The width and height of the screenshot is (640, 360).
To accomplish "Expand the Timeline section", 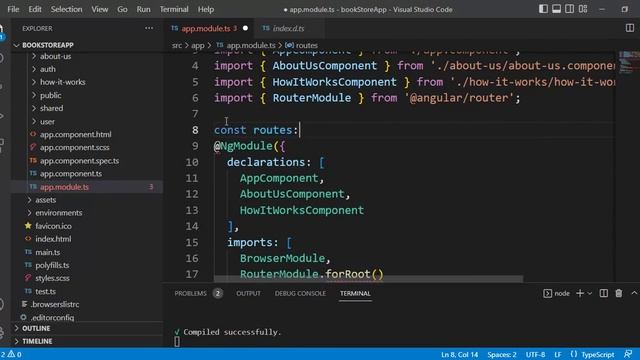I will pos(37,341).
